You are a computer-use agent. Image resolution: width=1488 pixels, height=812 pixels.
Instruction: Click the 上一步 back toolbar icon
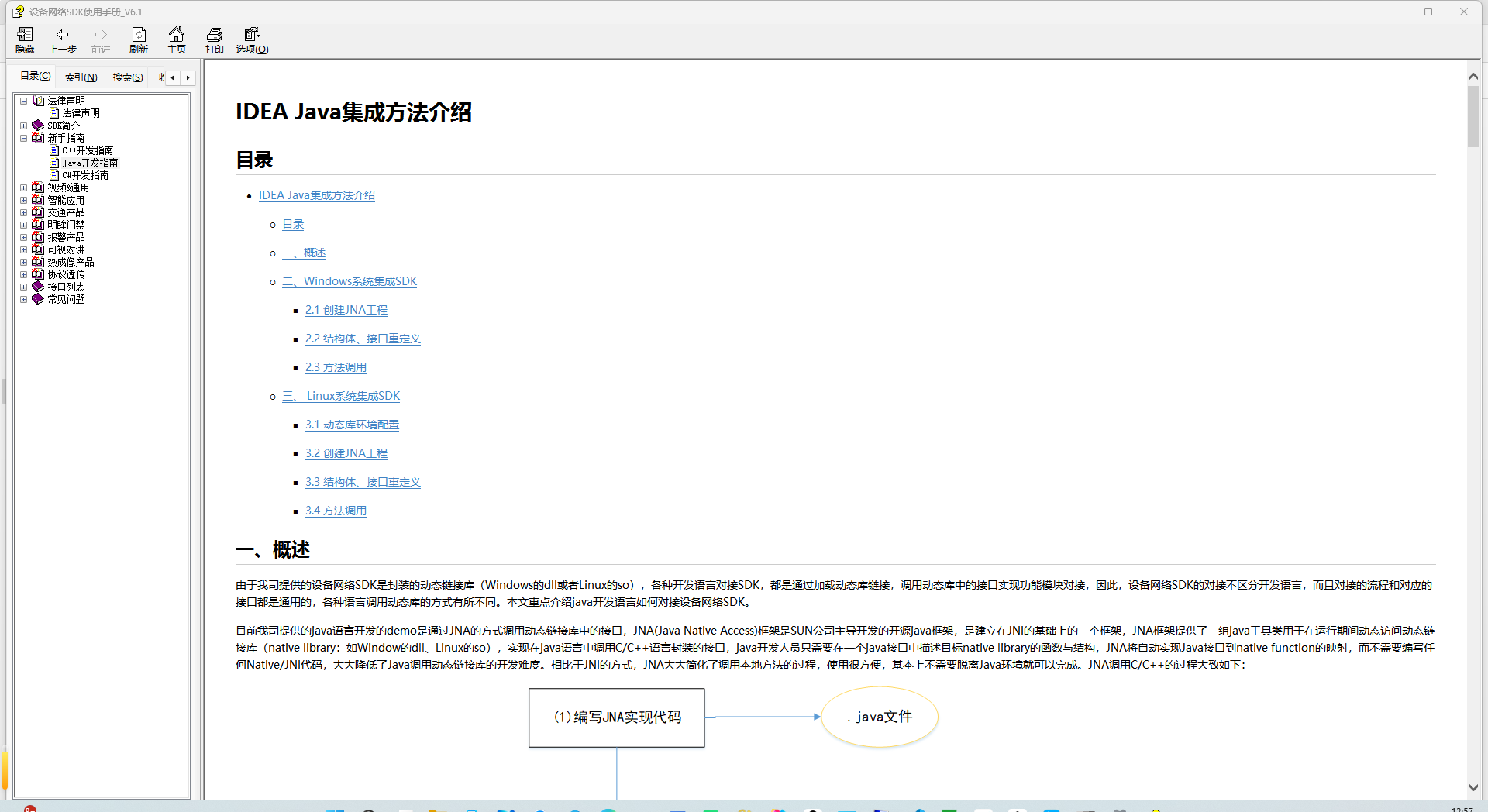click(x=62, y=40)
